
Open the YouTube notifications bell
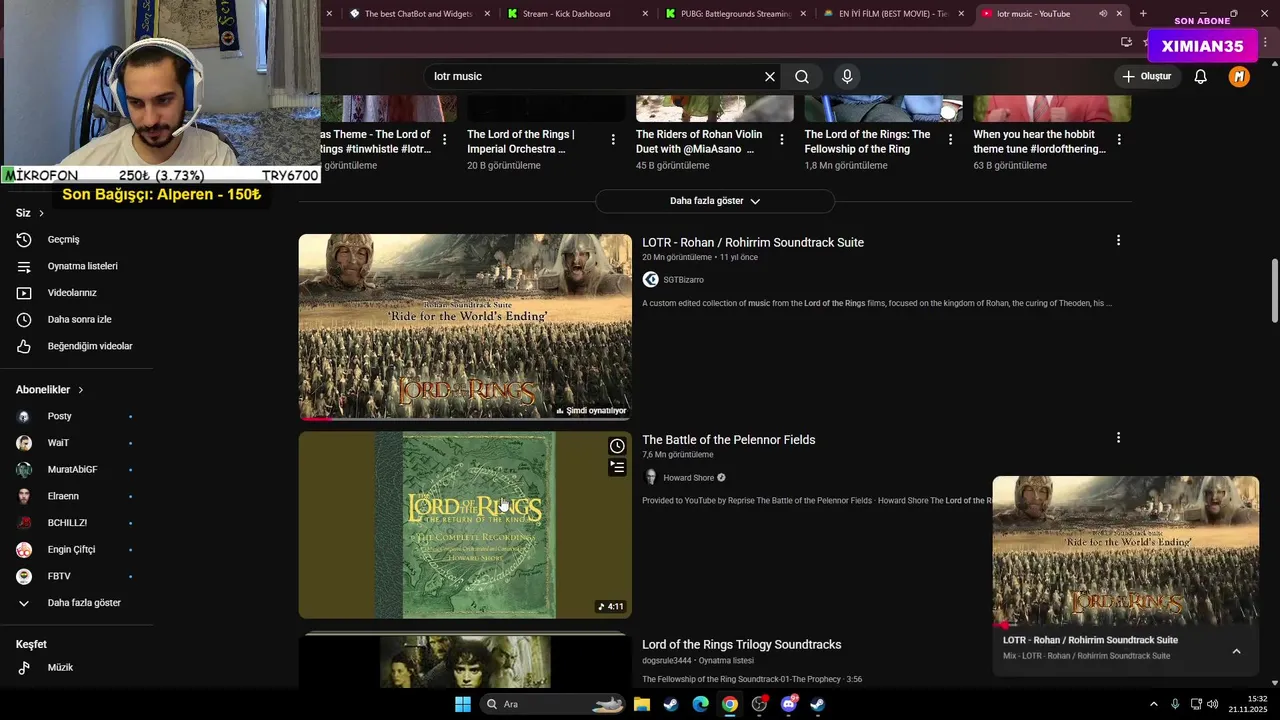coord(1200,76)
